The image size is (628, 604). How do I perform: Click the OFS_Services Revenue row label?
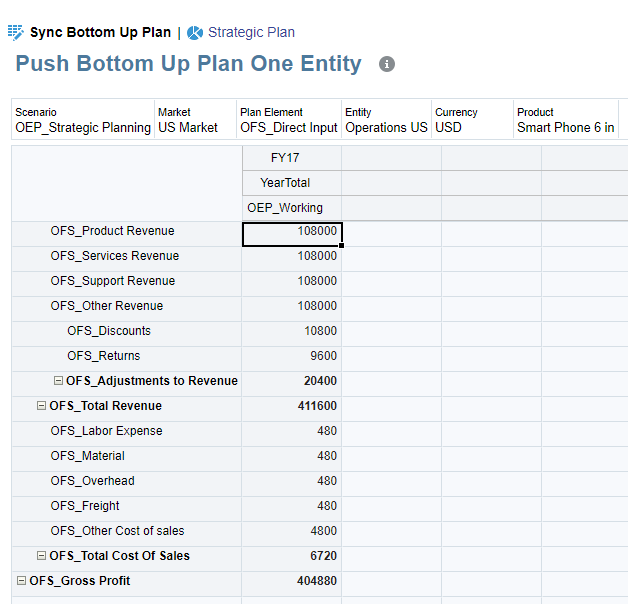[115, 256]
